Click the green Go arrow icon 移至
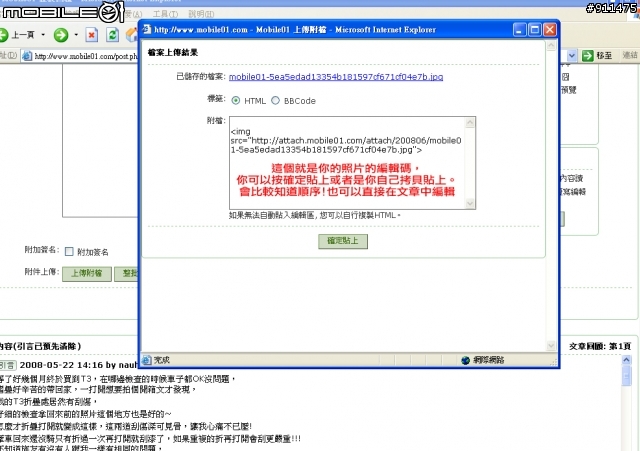This screenshot has height=451, width=640. [x=587, y=56]
